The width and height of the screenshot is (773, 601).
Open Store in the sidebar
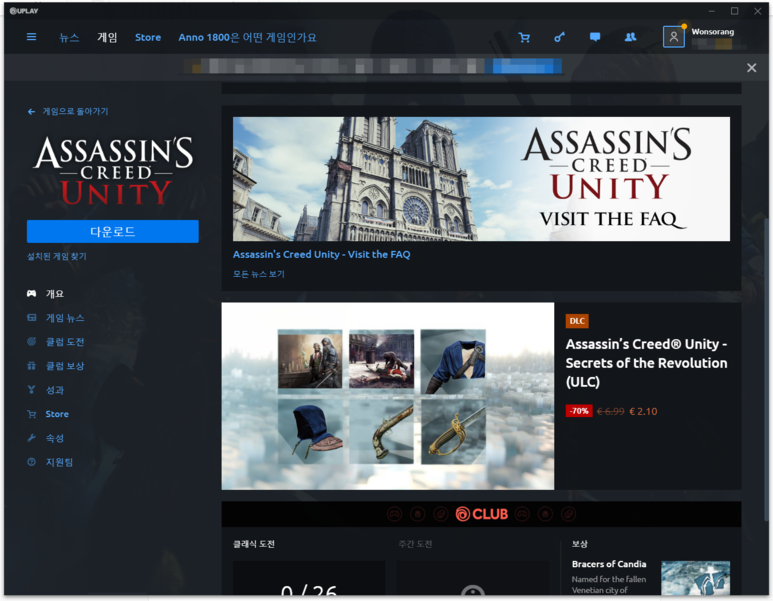click(x=57, y=414)
